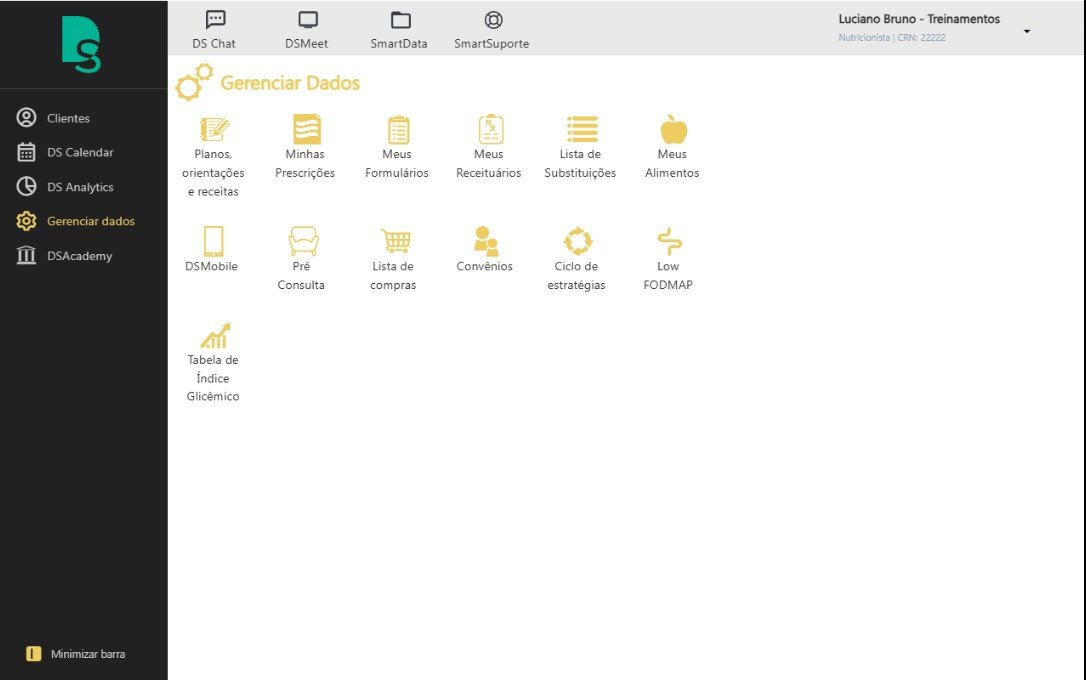Open the Lista de compras cart icon
Screen dimensions: 1086x680
pyautogui.click(x=396, y=240)
